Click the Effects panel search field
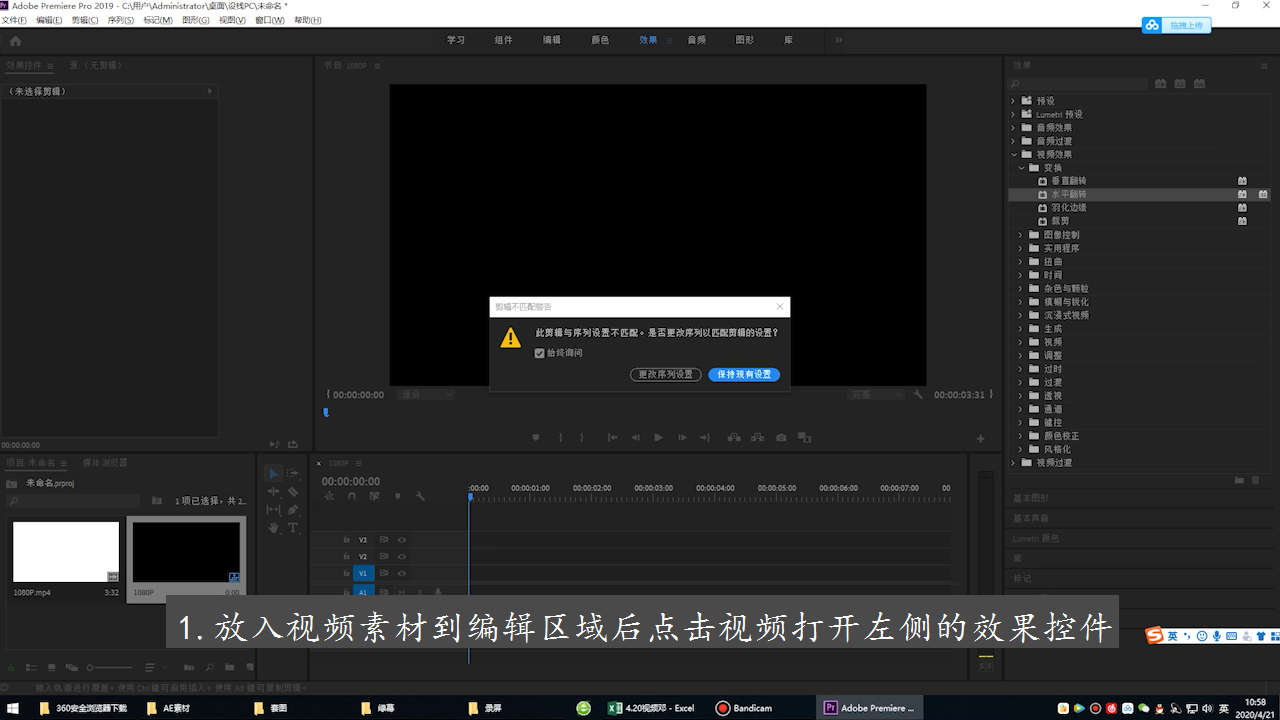 1078,84
